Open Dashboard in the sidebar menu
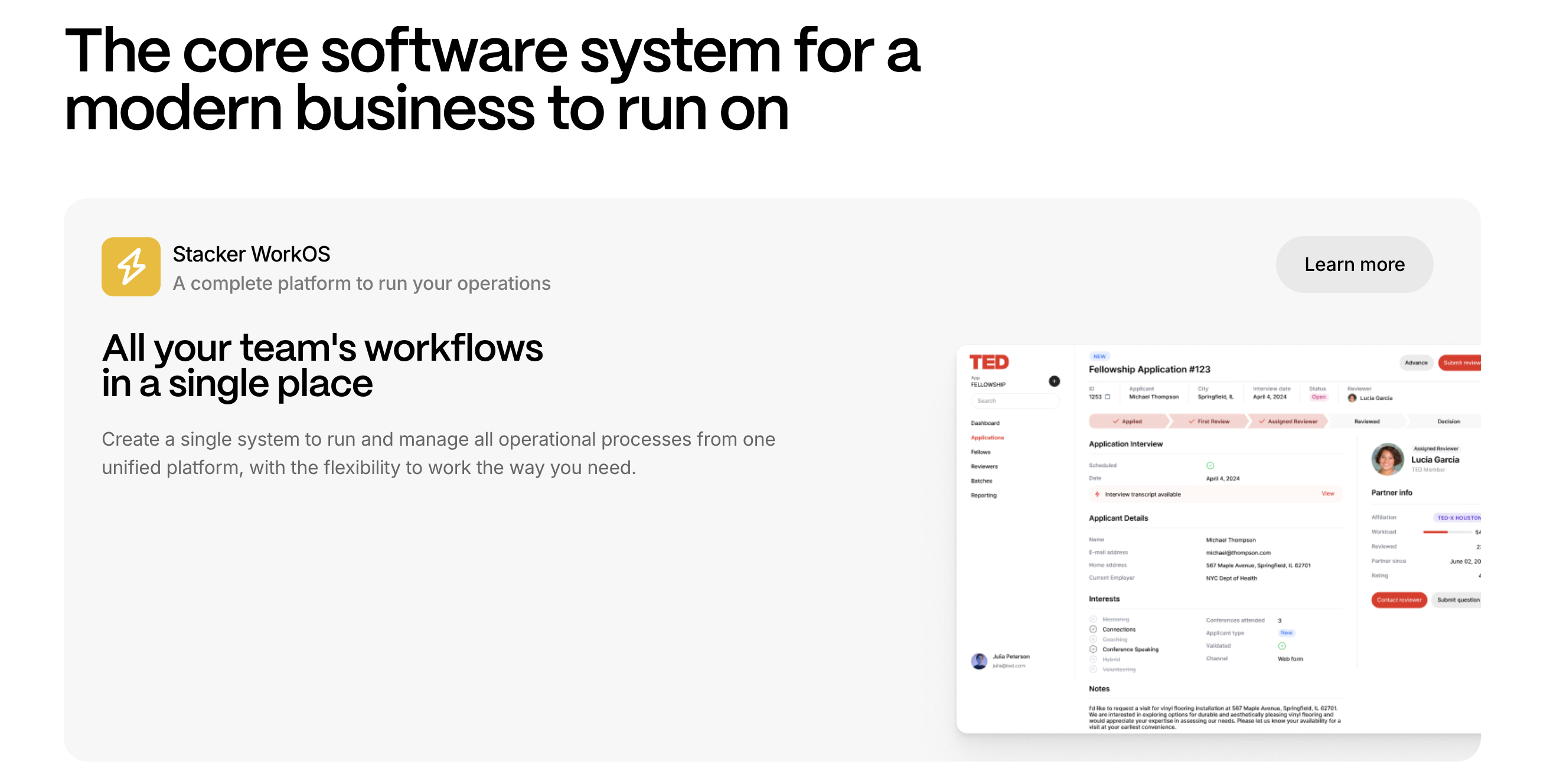The width and height of the screenshot is (1547, 784). pos(985,423)
